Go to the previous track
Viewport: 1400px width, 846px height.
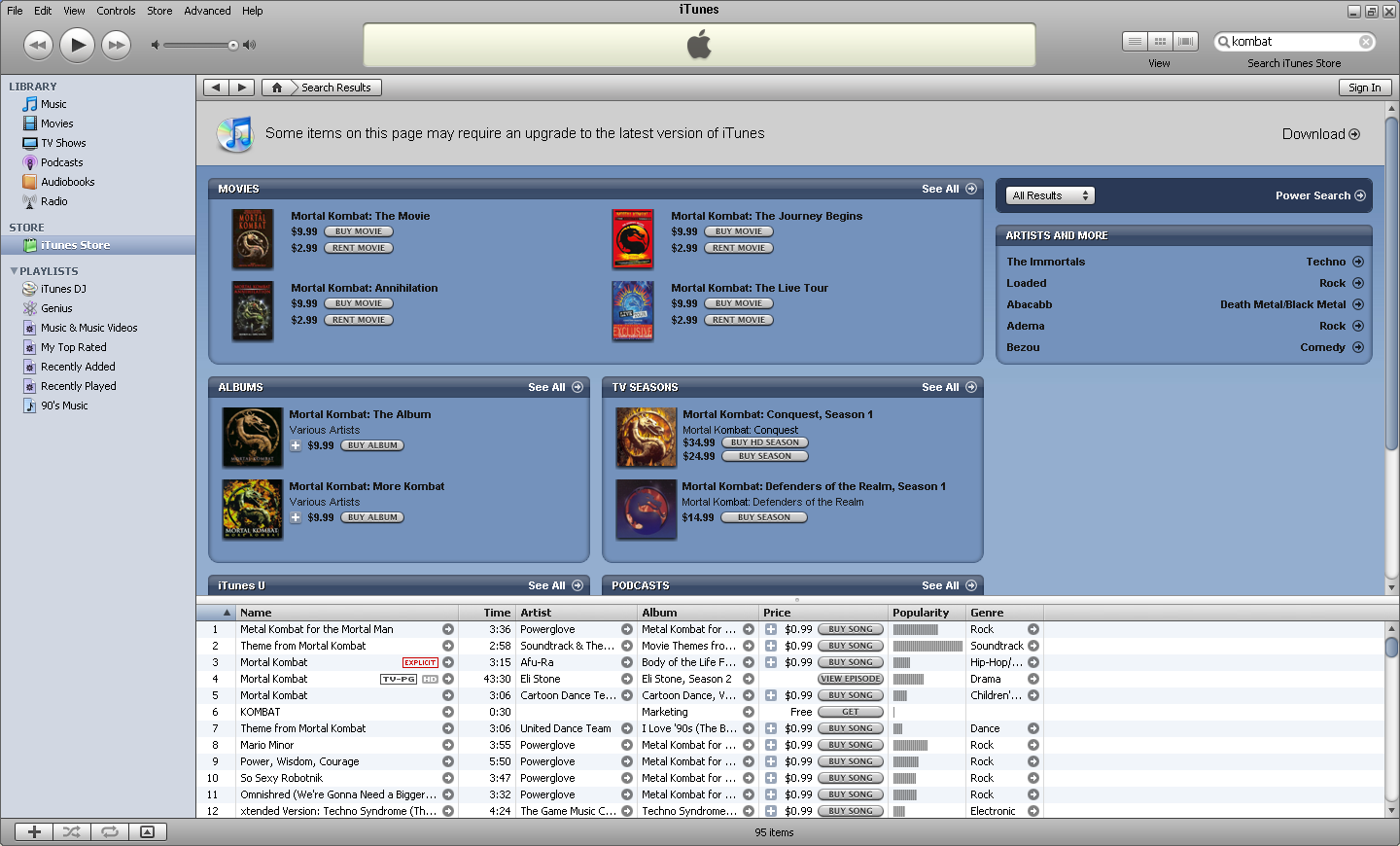[38, 45]
